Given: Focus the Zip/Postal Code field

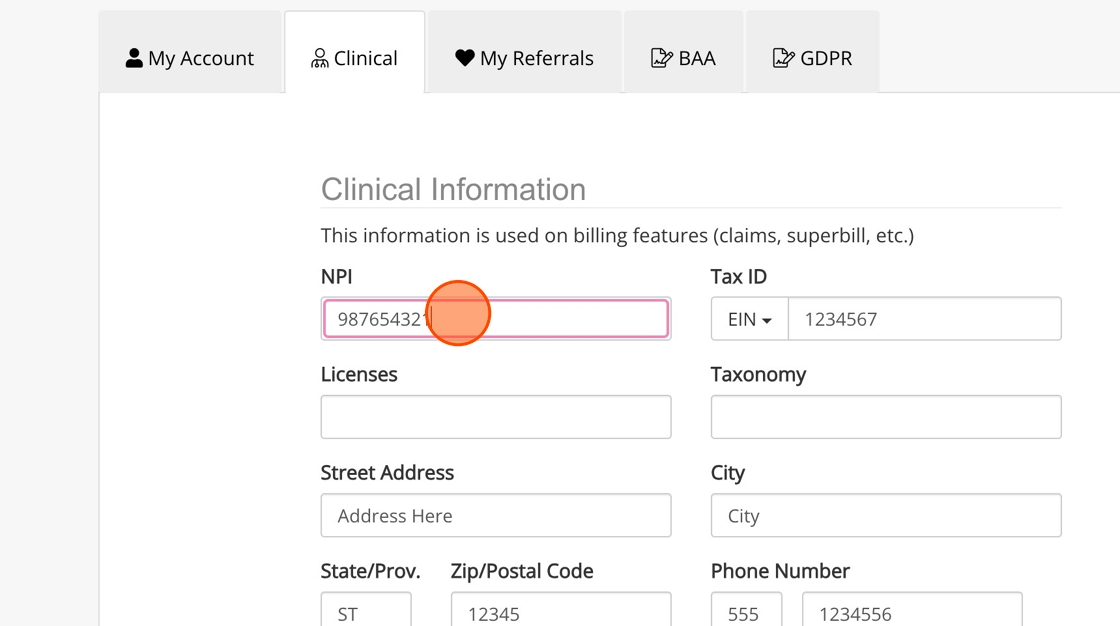Looking at the screenshot, I should (x=560, y=611).
